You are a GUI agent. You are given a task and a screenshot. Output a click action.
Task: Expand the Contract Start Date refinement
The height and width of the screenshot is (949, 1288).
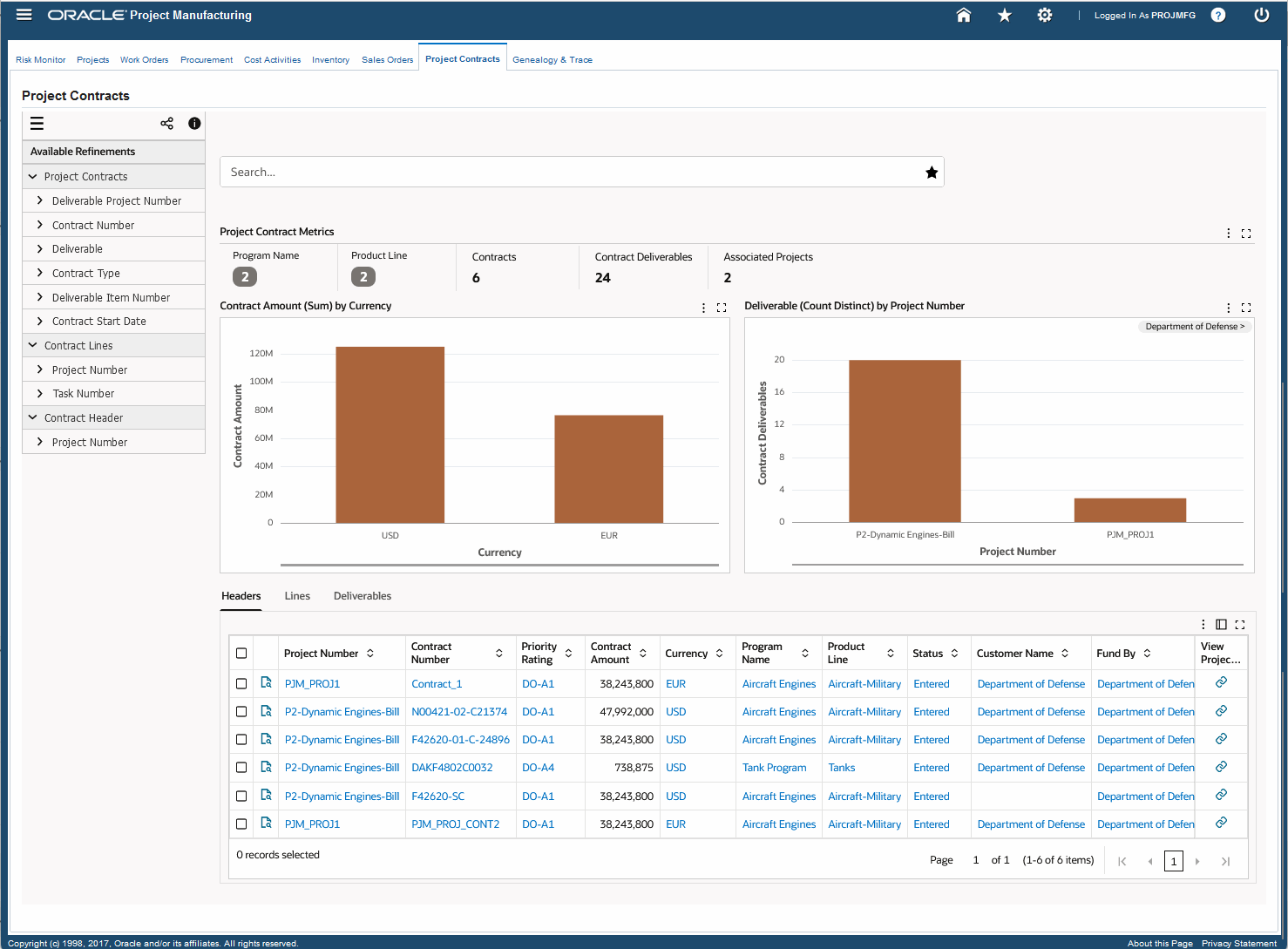pos(40,321)
